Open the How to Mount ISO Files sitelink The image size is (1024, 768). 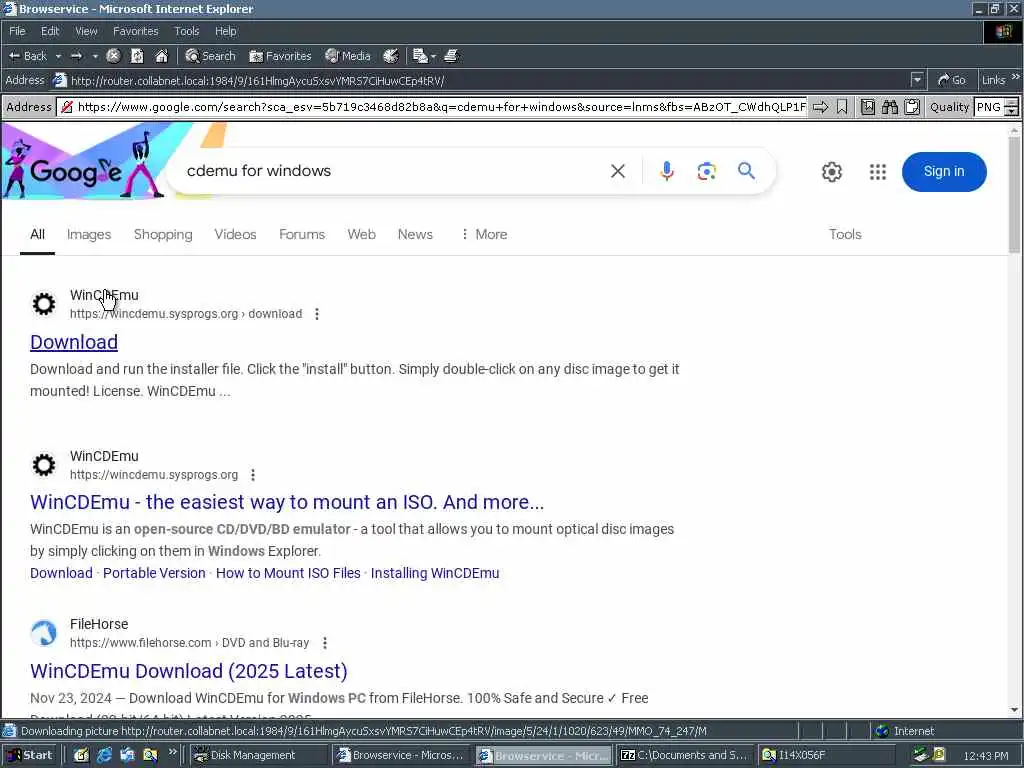click(x=288, y=573)
